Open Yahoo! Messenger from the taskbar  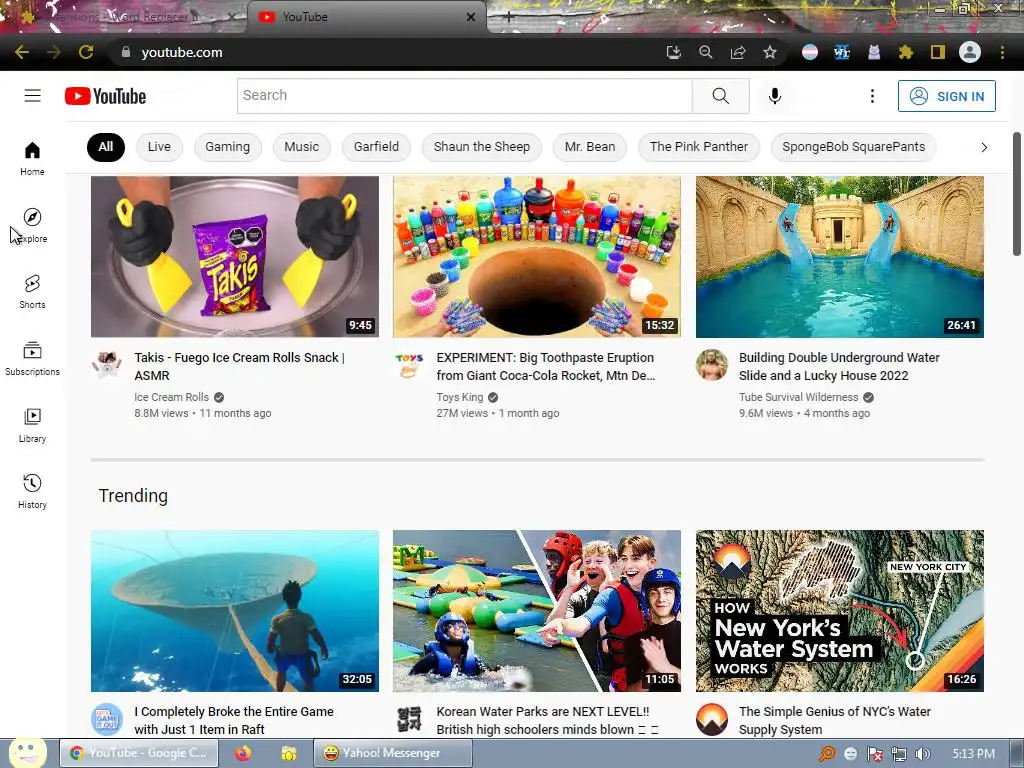pyautogui.click(x=392, y=753)
